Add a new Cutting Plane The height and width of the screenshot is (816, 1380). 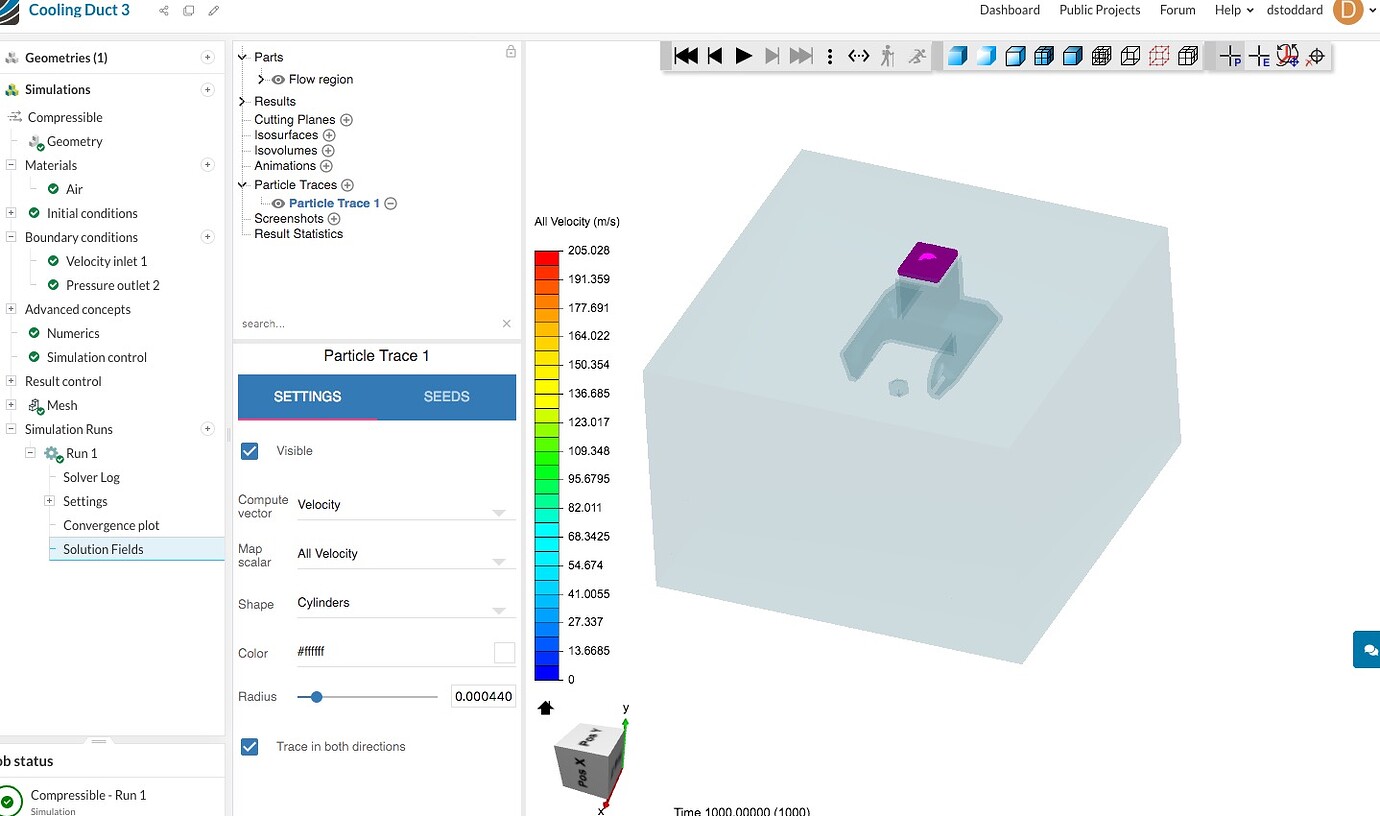(346, 119)
